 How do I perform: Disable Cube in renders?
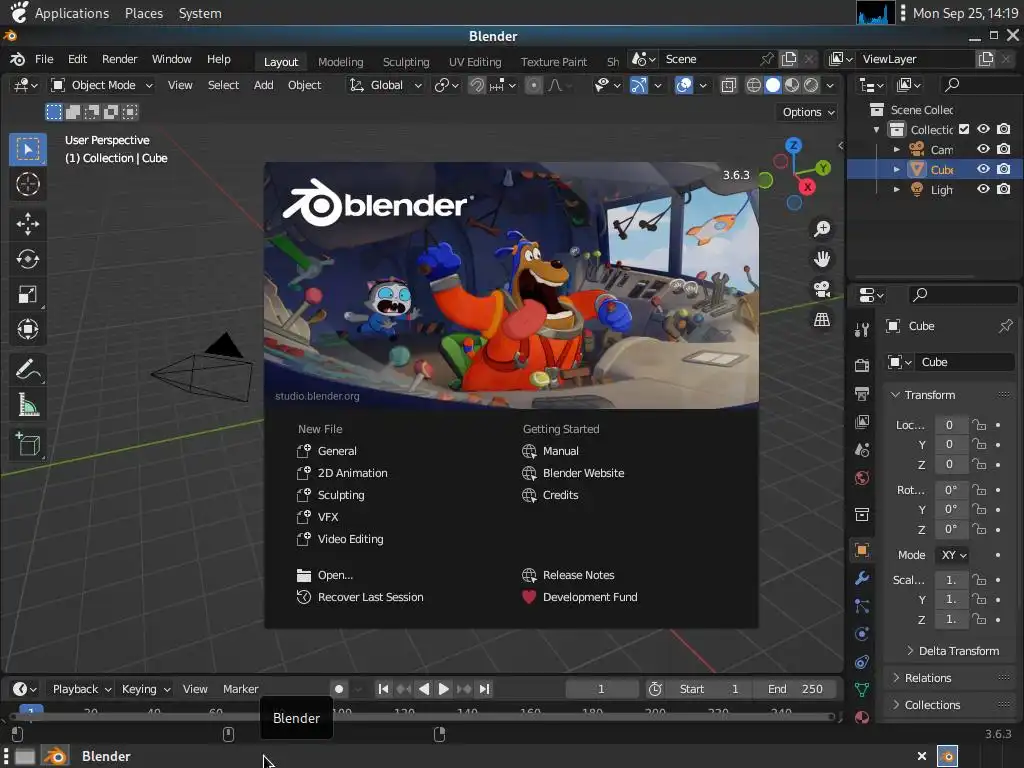tap(1004, 169)
